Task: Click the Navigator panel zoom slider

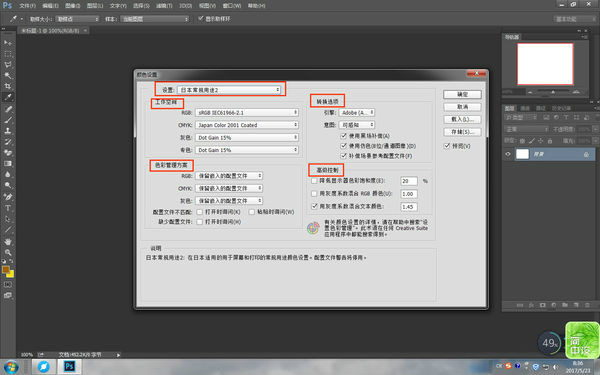Action: [553, 92]
